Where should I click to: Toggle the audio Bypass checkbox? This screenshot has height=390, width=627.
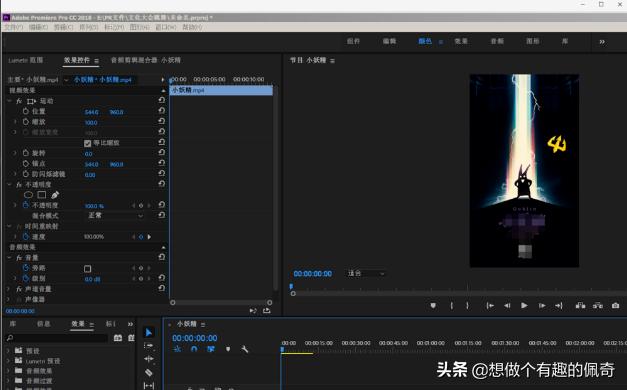point(88,268)
